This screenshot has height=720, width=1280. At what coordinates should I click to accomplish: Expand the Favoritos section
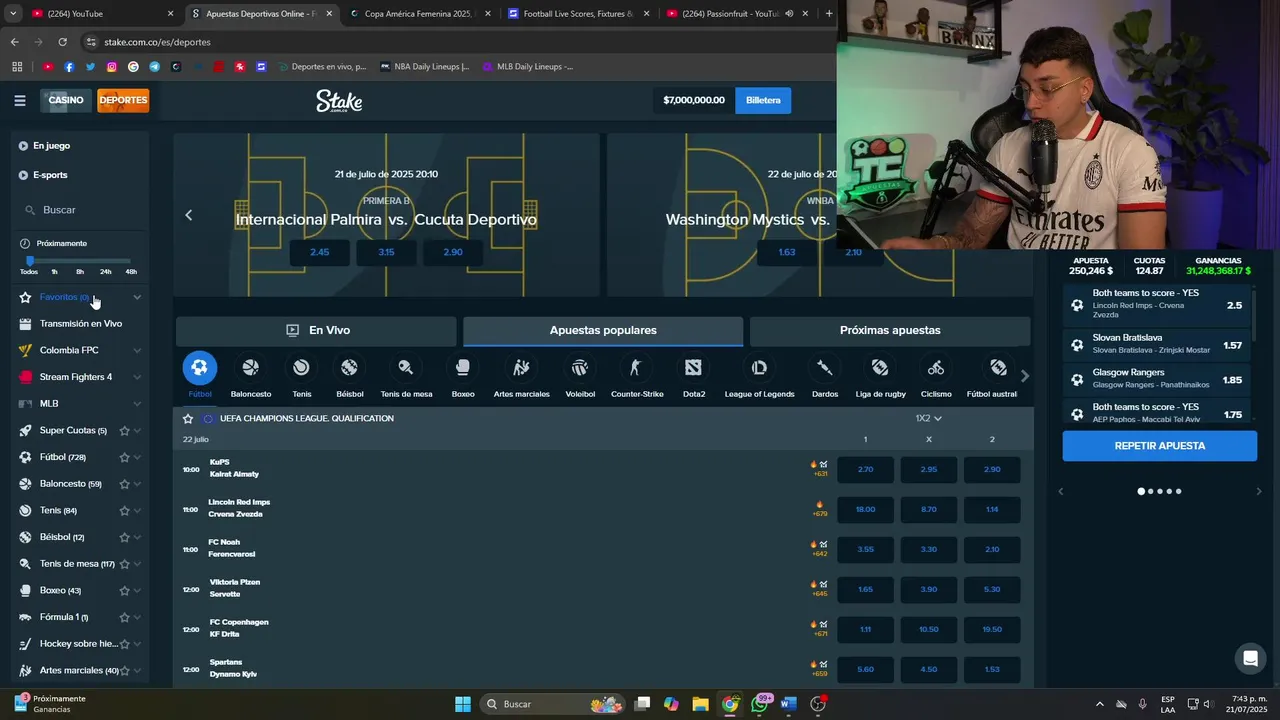(137, 297)
